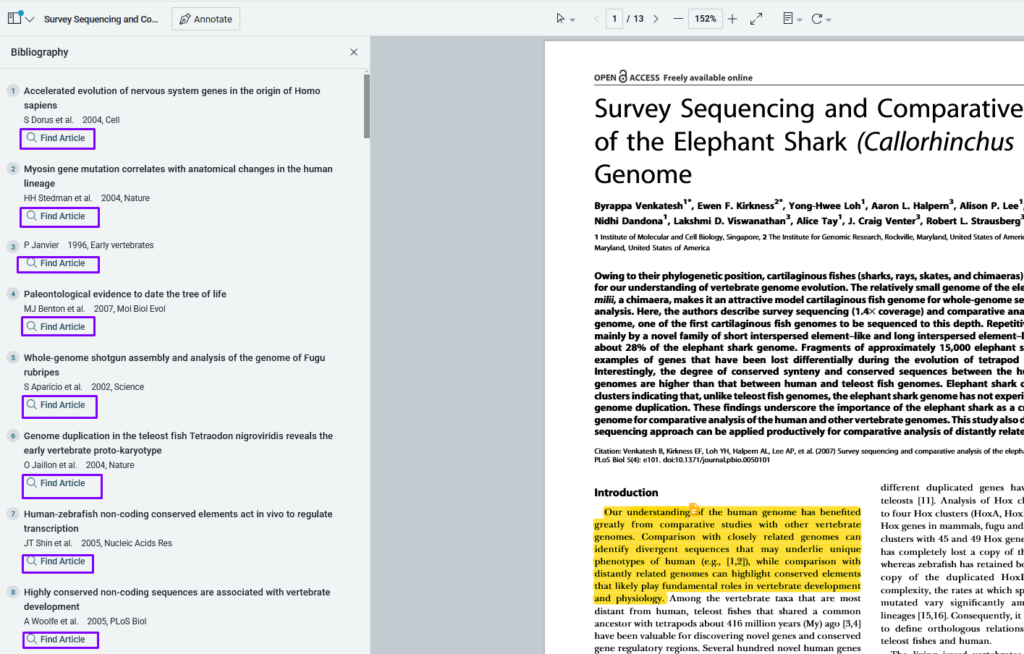Click the page number input field
The image size is (1024, 654).
pos(615,19)
